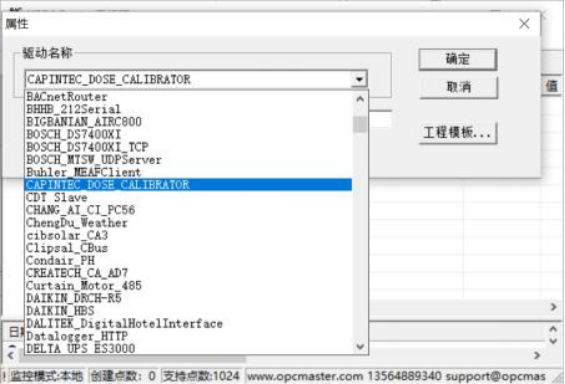Screen dimensions: 565x384
Task: Choose Buhler_MEAFClient driver
Action: tap(188, 172)
